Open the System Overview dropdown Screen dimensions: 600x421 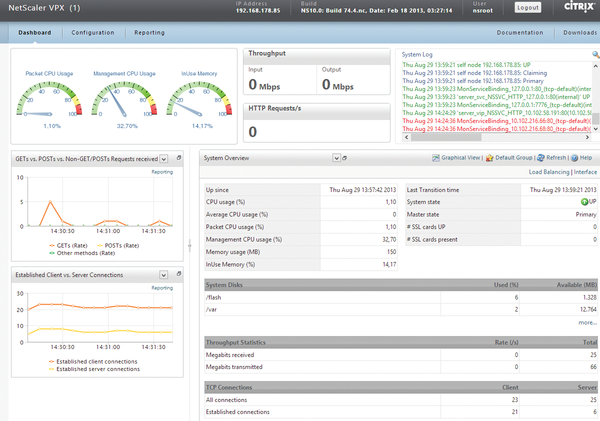pyautogui.click(x=336, y=158)
